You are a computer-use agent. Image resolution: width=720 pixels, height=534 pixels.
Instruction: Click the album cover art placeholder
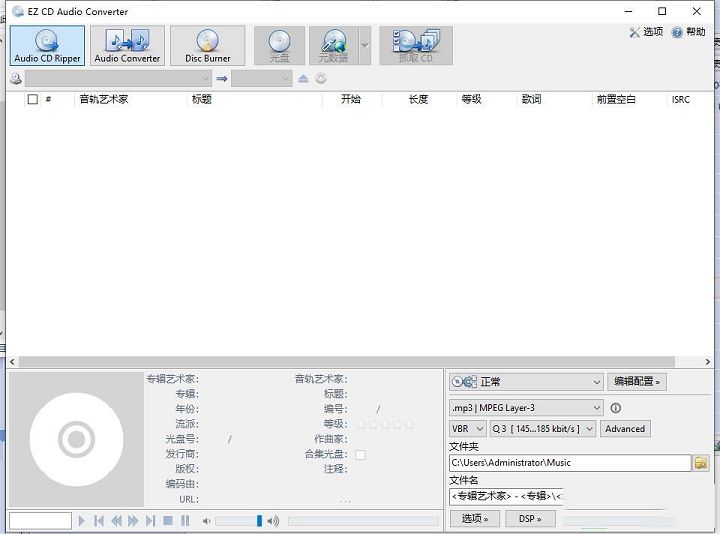coord(76,439)
